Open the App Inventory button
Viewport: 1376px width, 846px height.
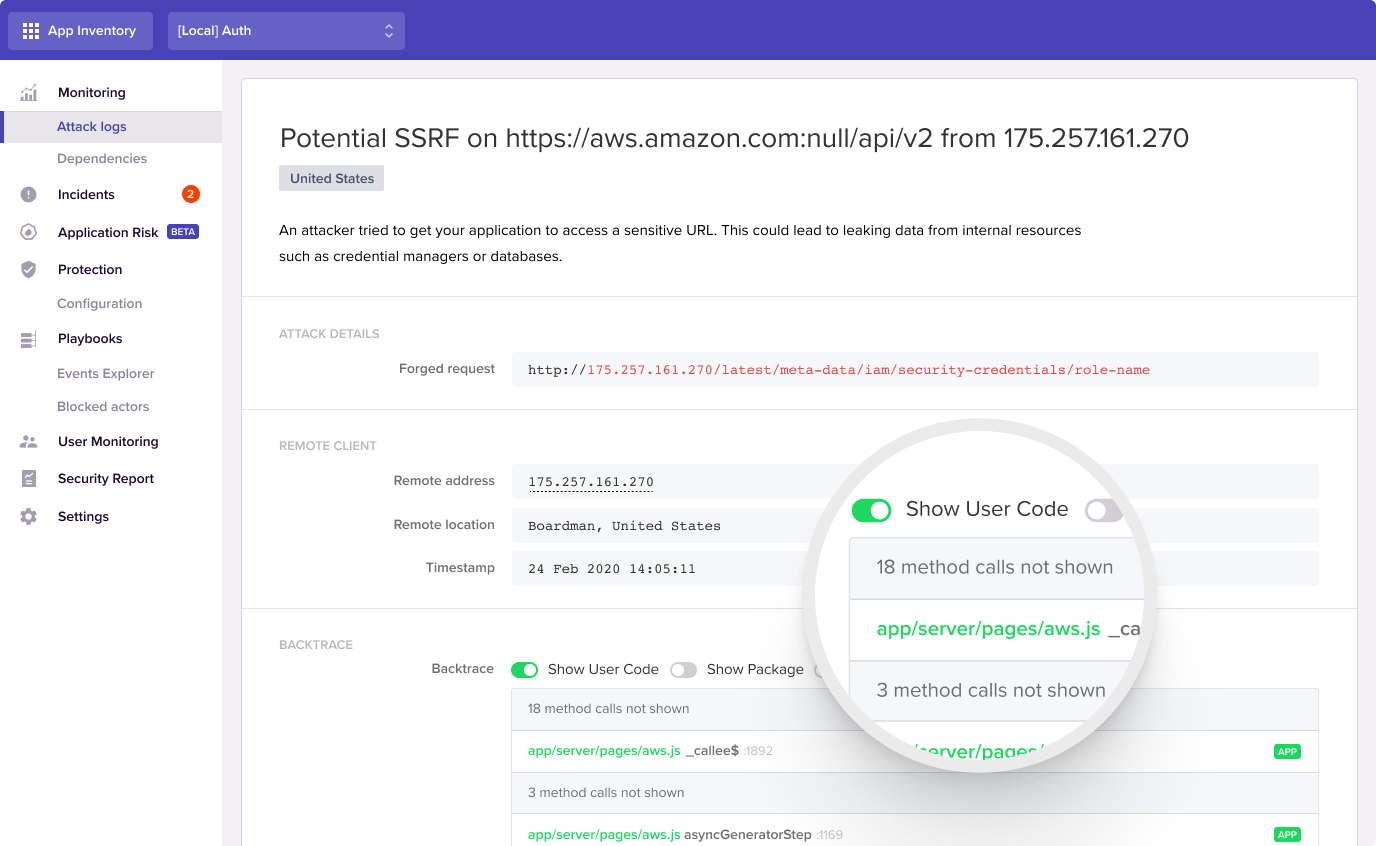[80, 31]
